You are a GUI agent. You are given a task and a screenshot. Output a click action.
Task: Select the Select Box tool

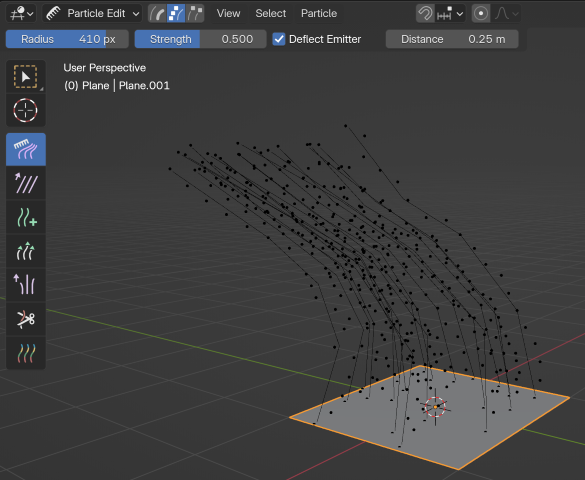pyautogui.click(x=26, y=76)
